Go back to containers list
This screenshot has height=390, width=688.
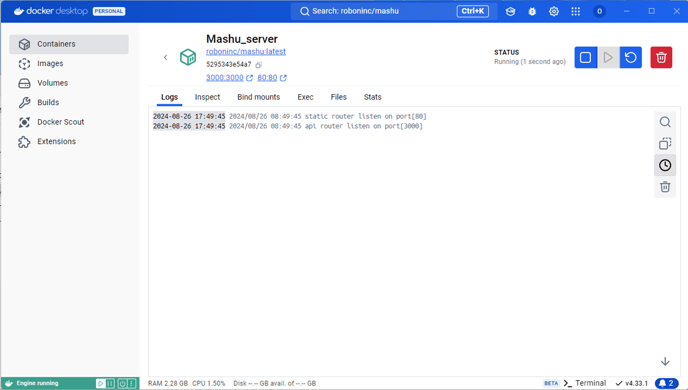coord(165,57)
